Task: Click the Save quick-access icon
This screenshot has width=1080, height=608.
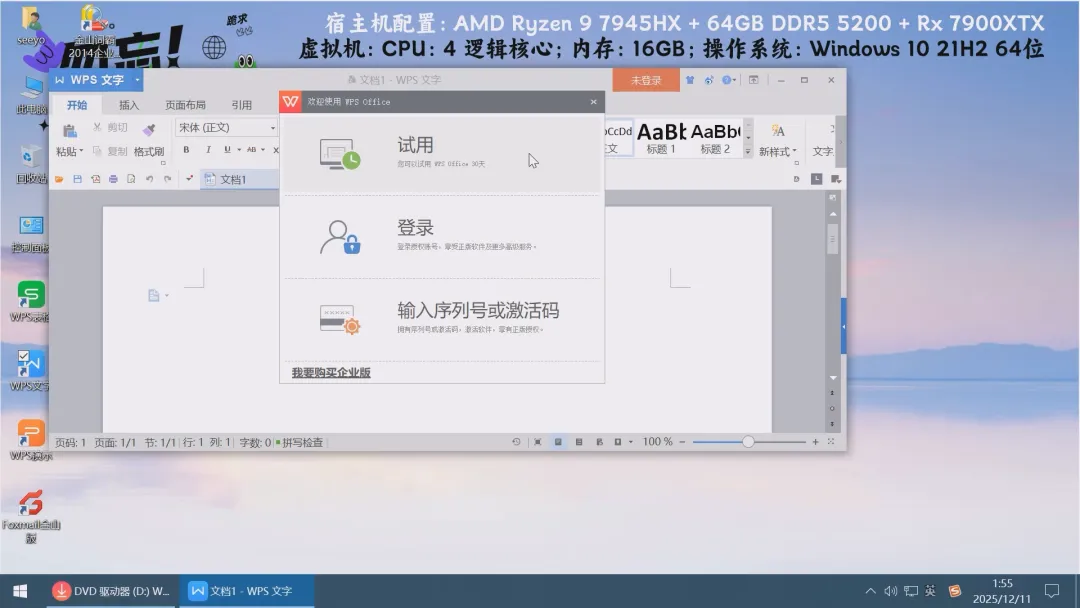Action: (77, 179)
